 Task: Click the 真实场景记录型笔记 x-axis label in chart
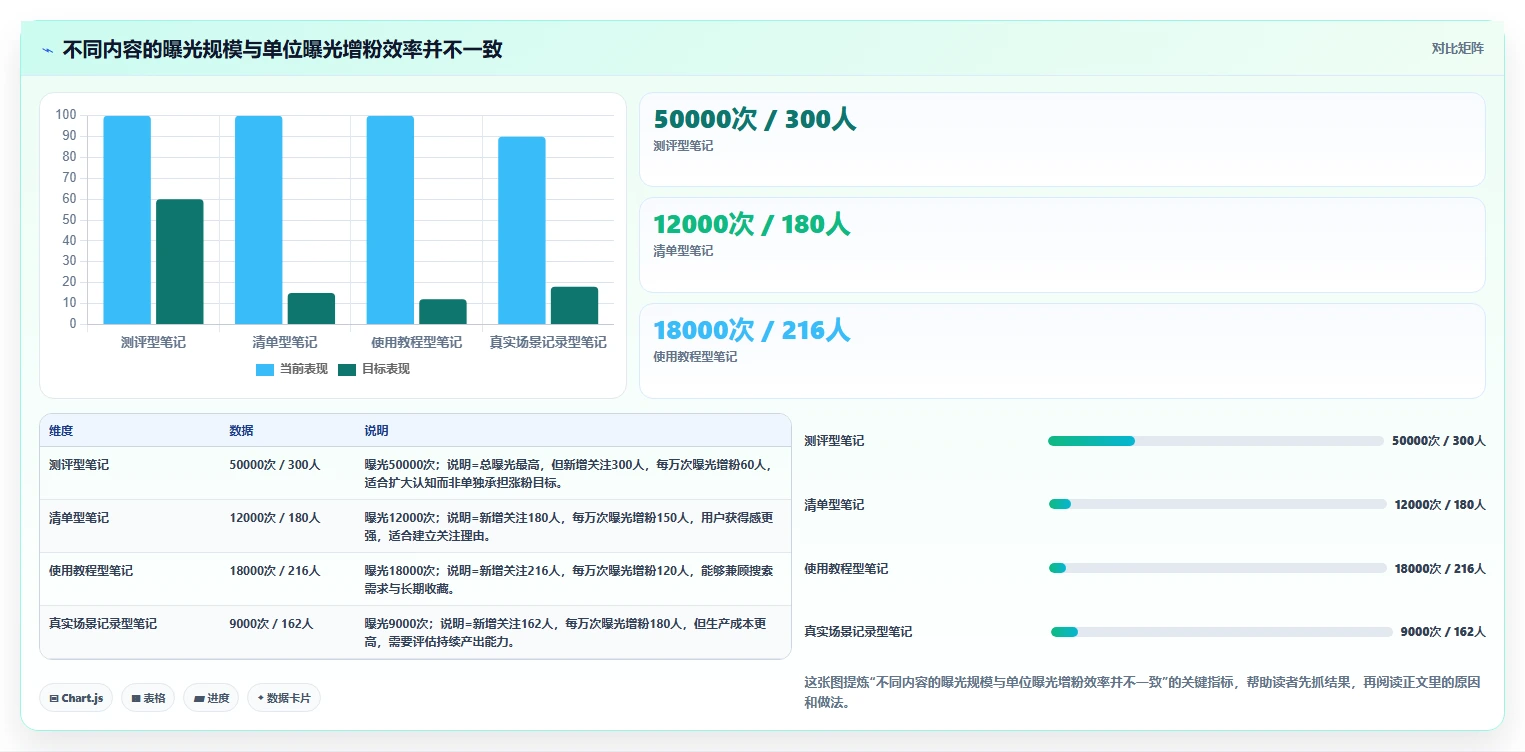pos(548,342)
